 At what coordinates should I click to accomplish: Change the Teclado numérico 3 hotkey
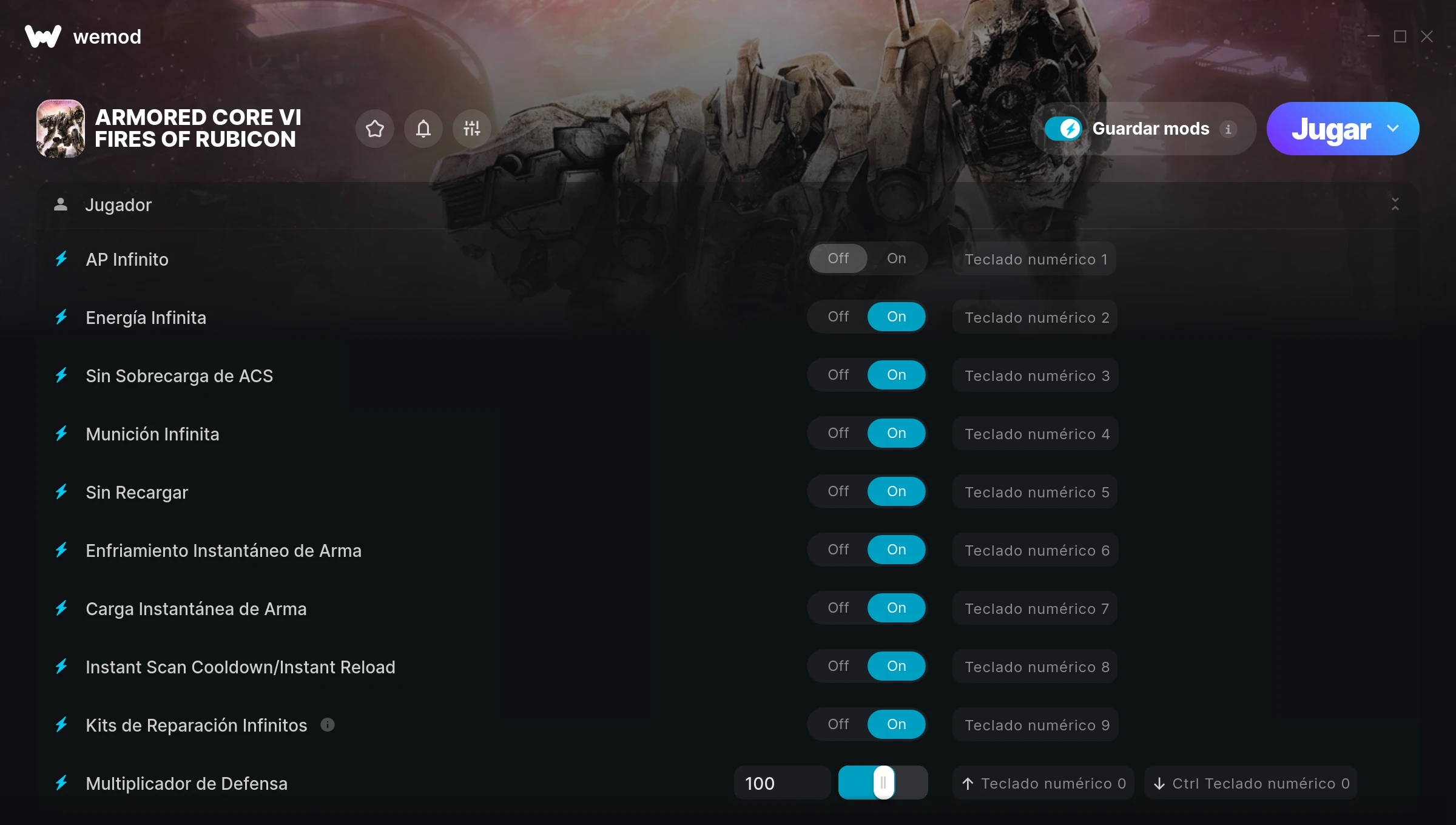1036,375
